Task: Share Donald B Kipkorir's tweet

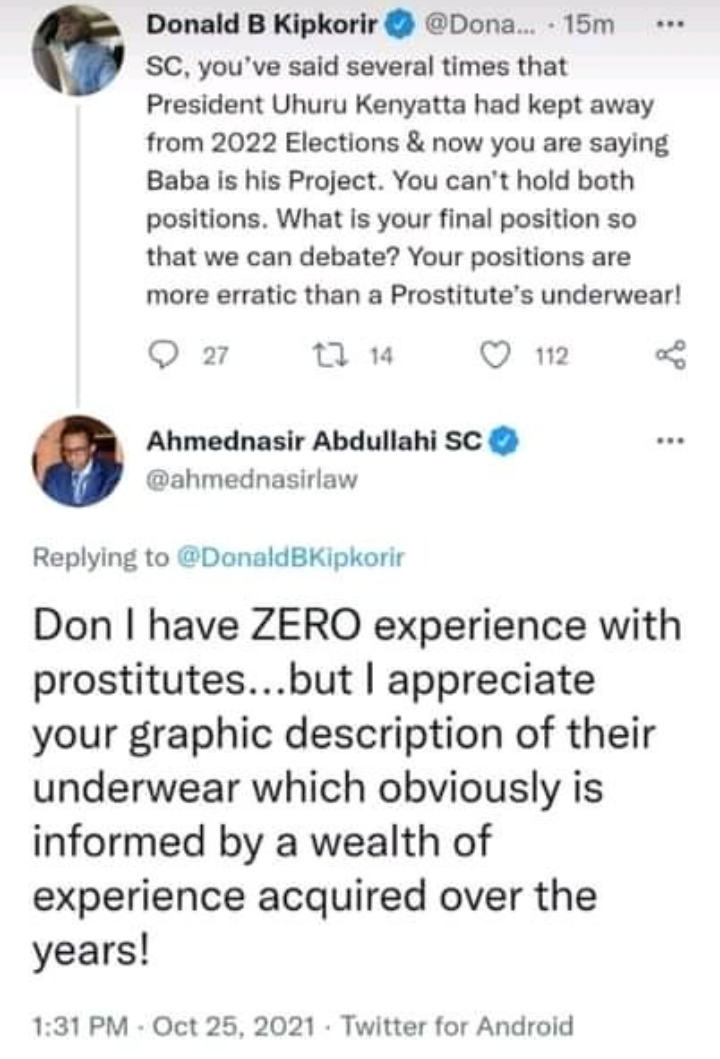Action: [668, 355]
